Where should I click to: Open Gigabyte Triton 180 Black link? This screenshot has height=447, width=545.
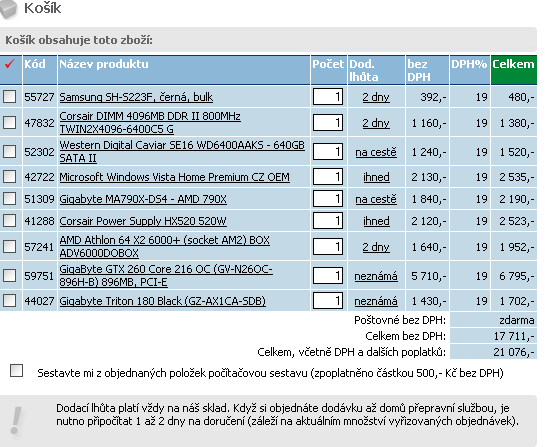click(162, 301)
